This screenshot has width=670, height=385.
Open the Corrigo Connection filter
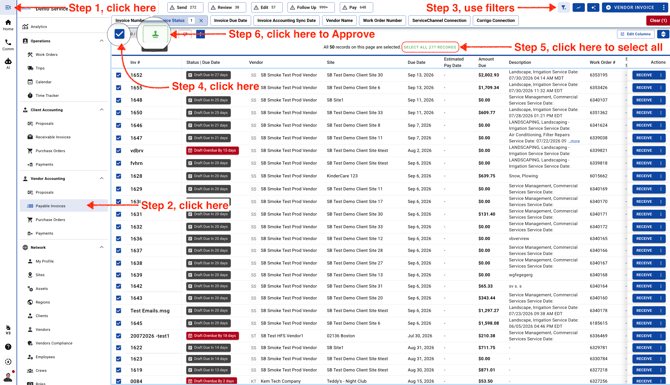[x=496, y=20]
